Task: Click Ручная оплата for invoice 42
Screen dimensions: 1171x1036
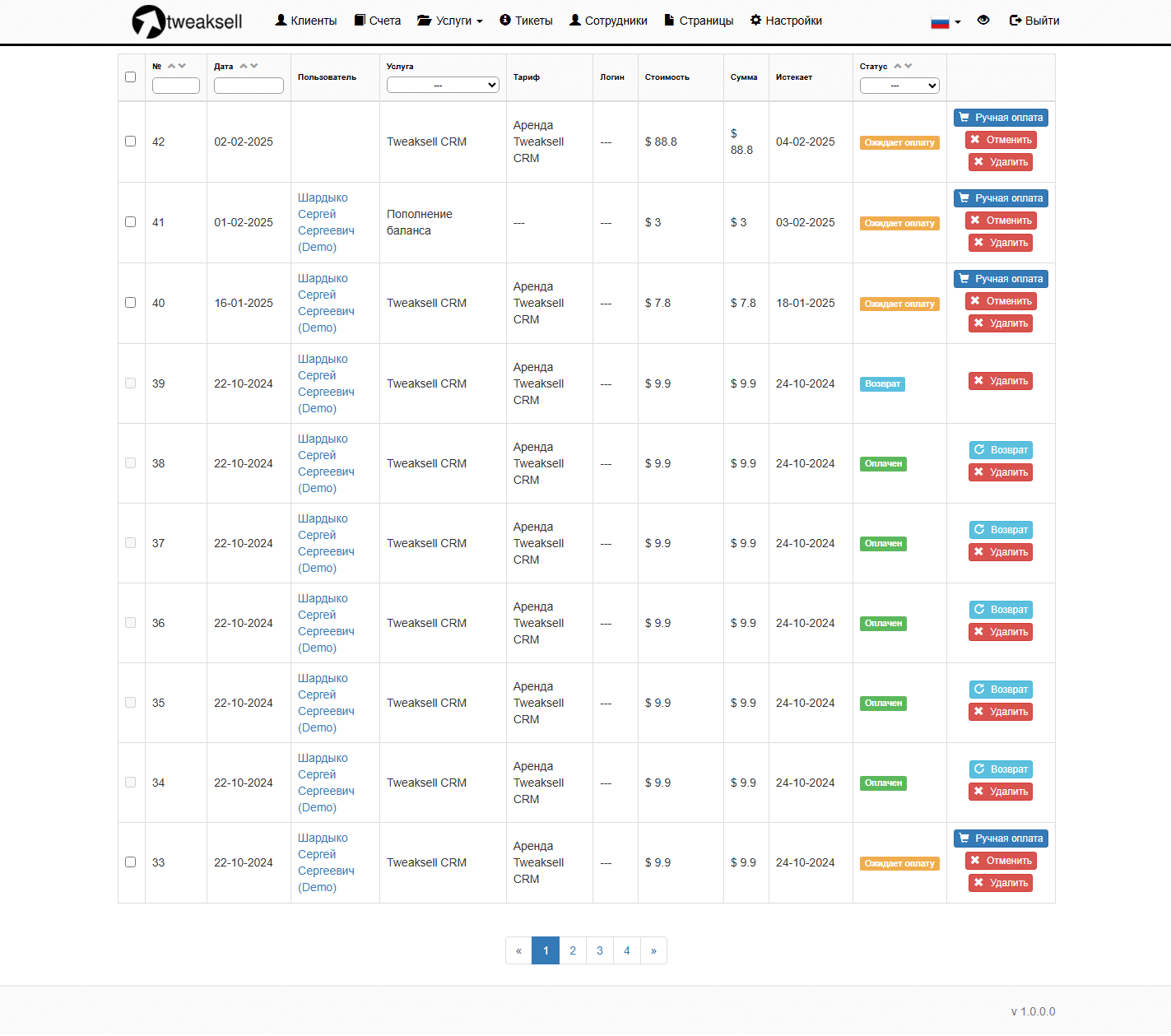Action: pyautogui.click(x=1001, y=118)
